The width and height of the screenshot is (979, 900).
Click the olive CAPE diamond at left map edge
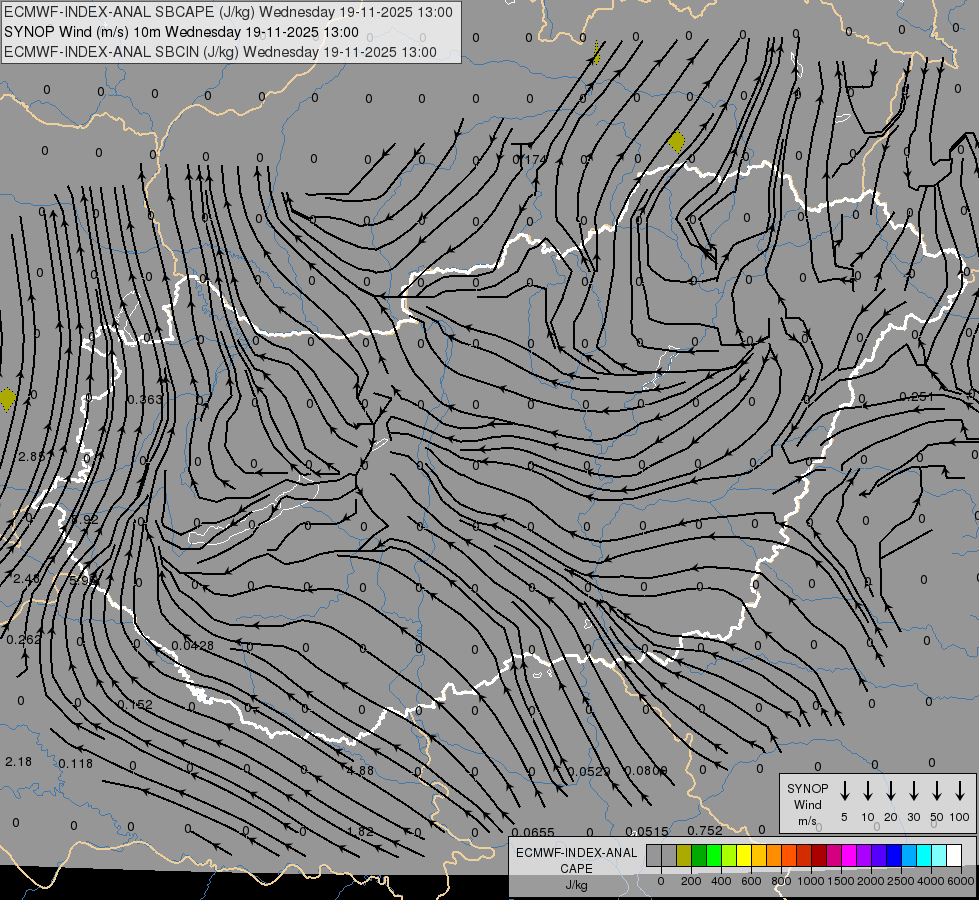pyautogui.click(x=7, y=399)
